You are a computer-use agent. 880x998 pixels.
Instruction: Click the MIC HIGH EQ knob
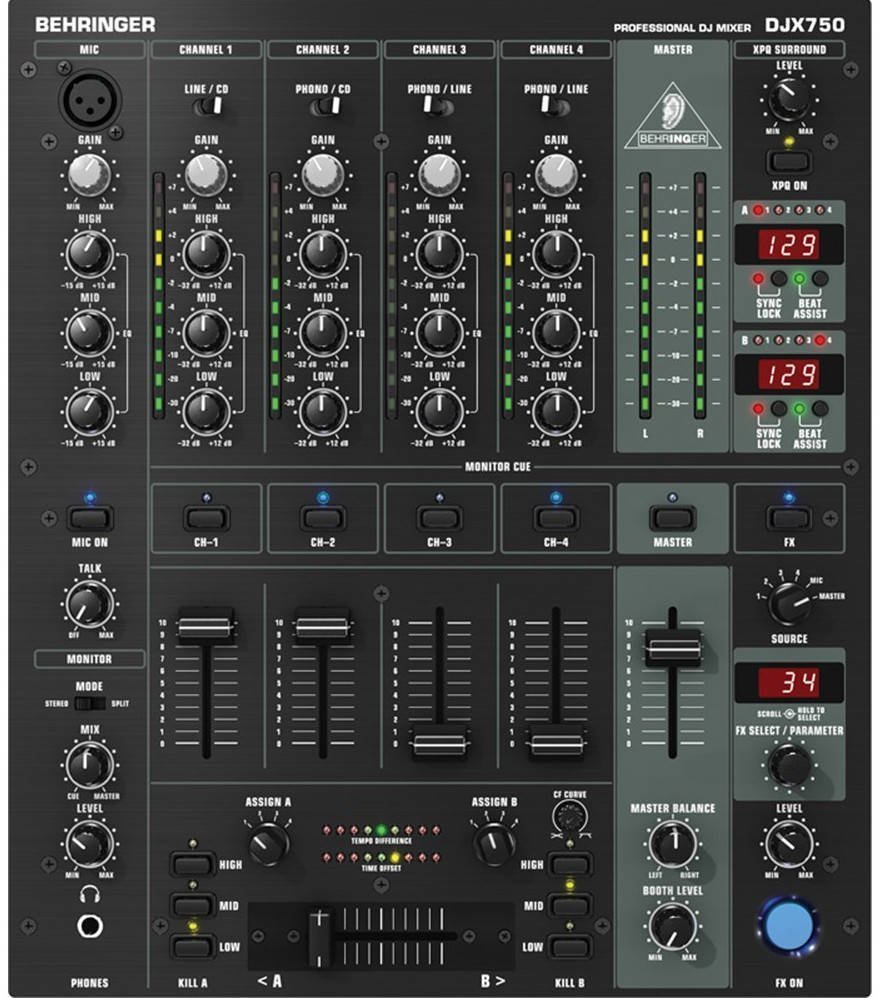pos(90,253)
